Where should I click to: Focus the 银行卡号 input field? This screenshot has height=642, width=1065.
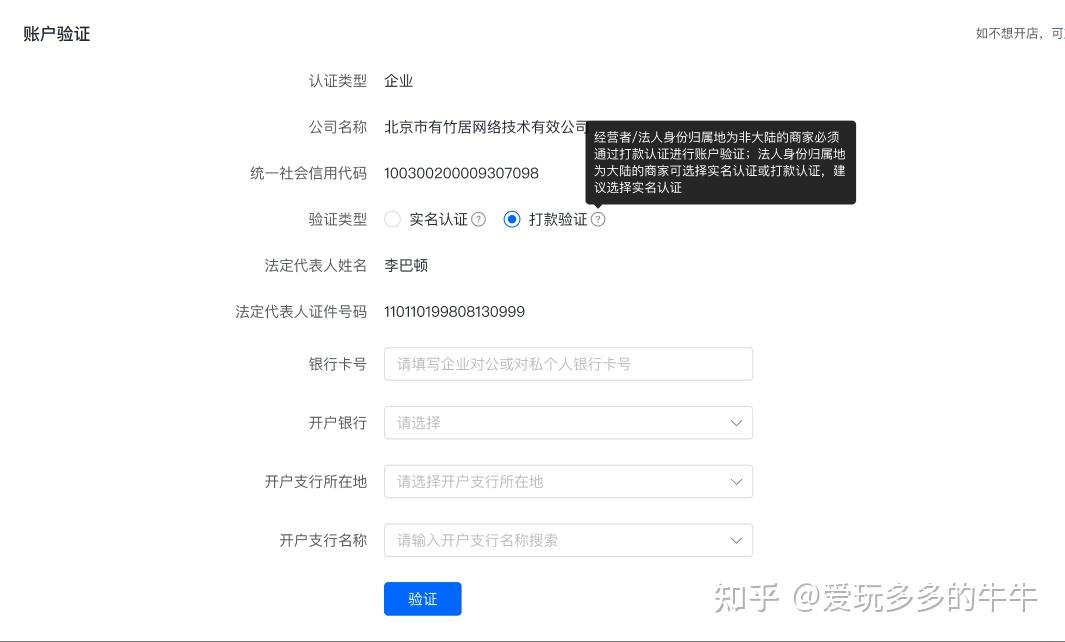tap(568, 364)
